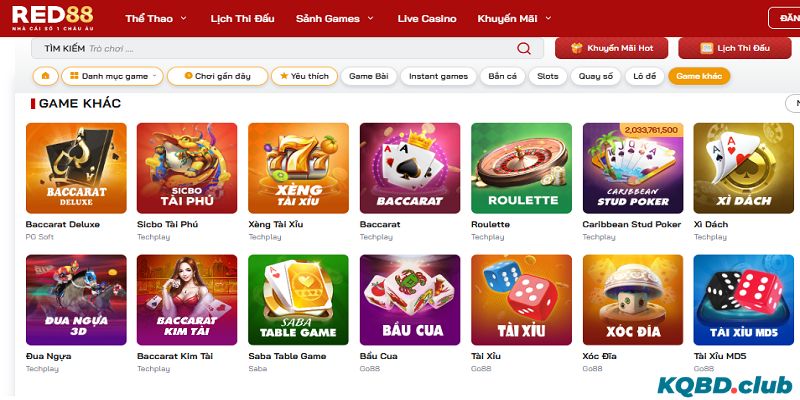
Task: Click the red Lịch Thi Đấu button
Action: coord(737,48)
